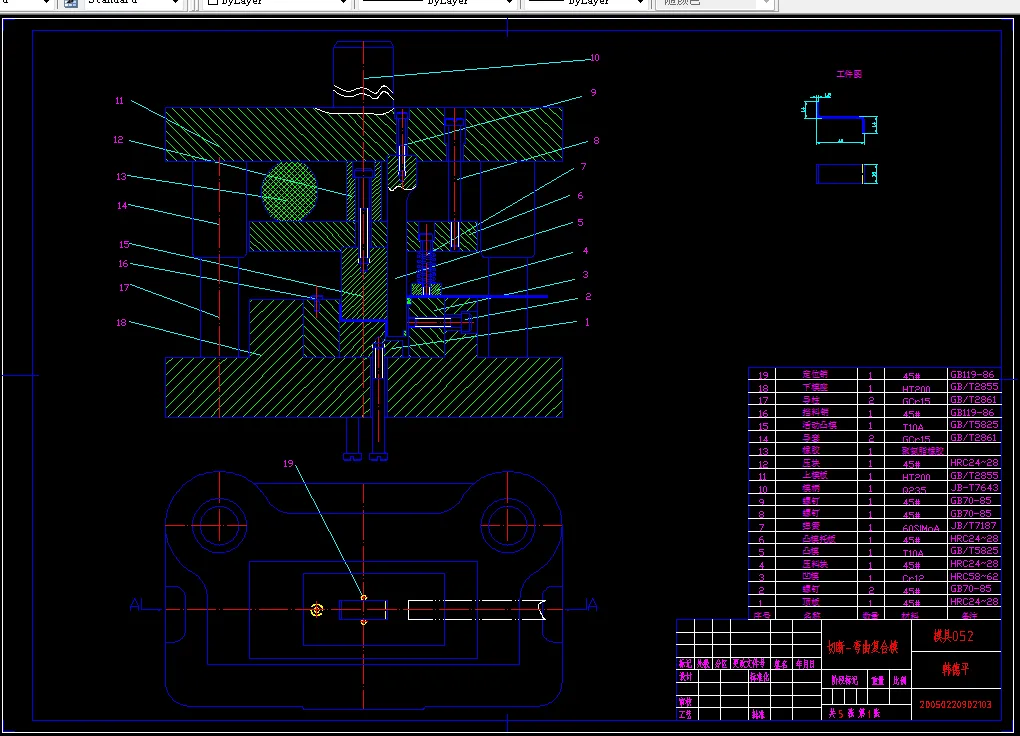Click GB70-85 in parts row 9
This screenshot has height=736, width=1020.
coord(971,501)
